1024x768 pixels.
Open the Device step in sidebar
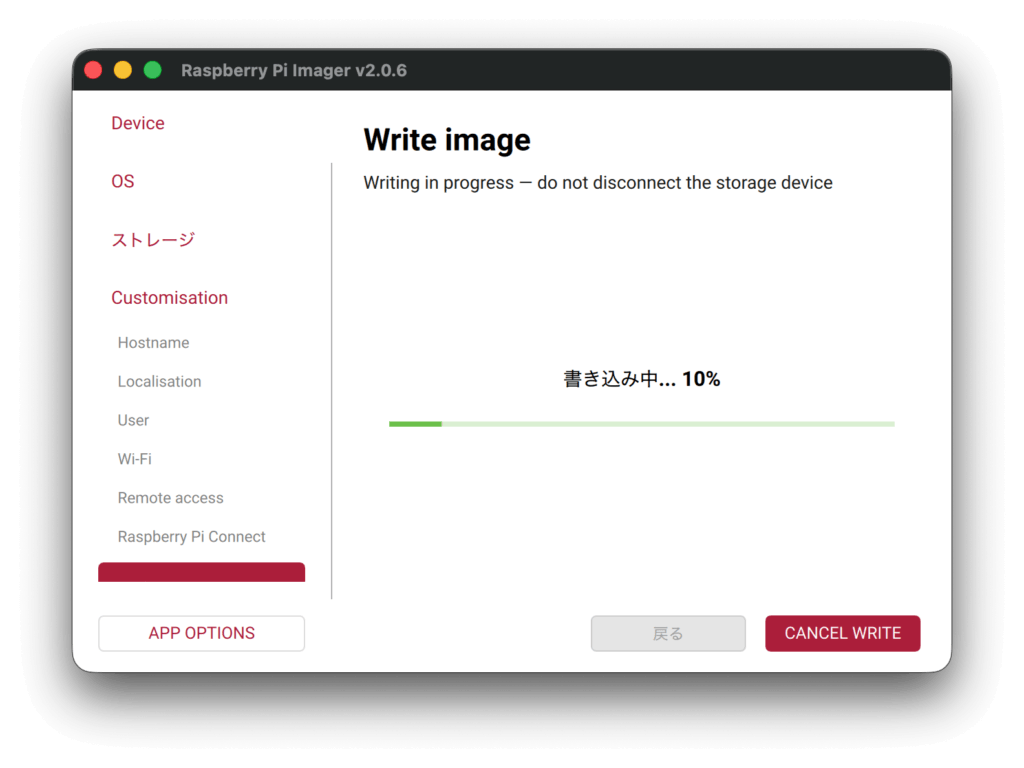coord(138,123)
